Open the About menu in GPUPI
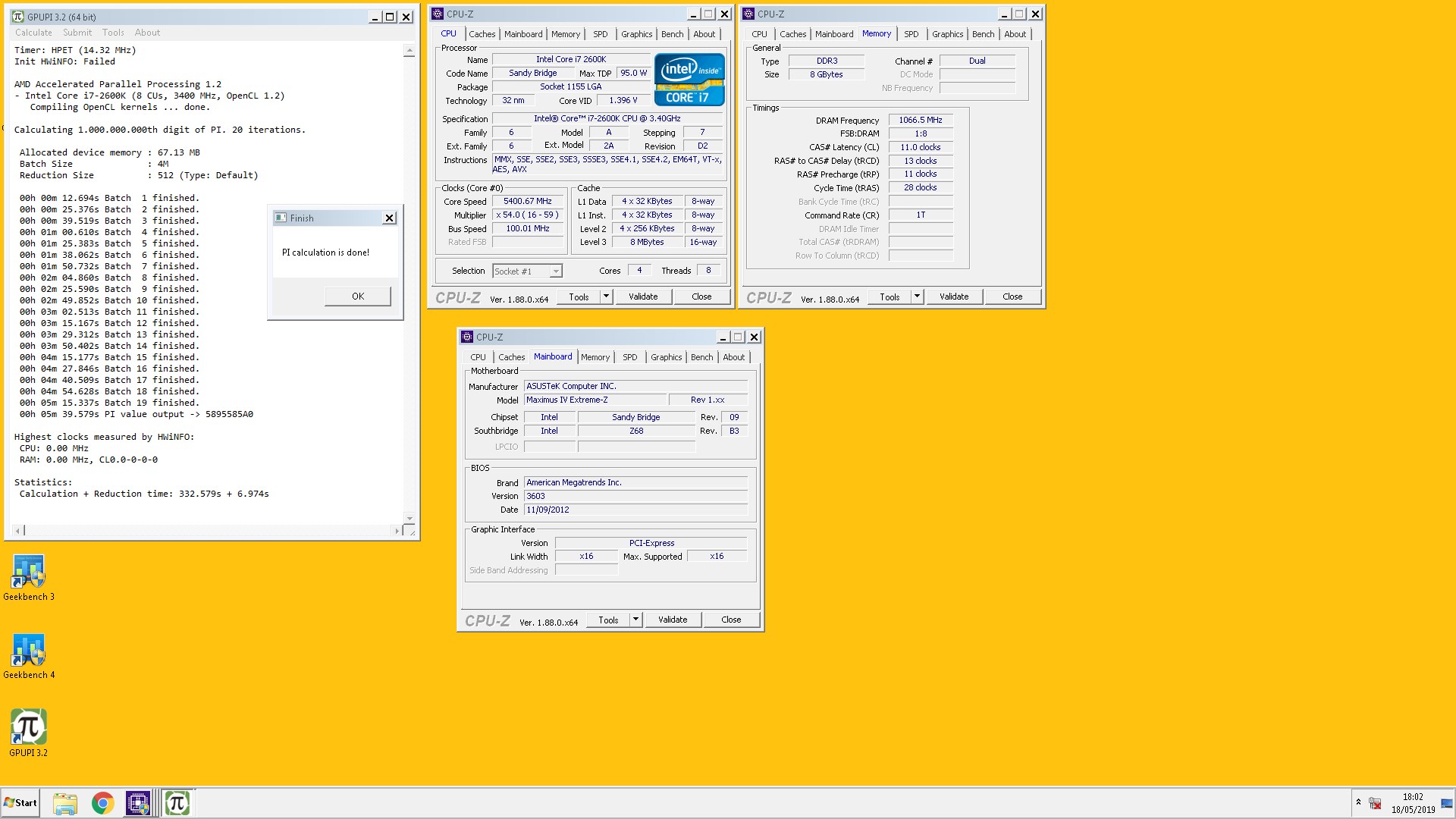The width and height of the screenshot is (1456, 819). pos(147,33)
